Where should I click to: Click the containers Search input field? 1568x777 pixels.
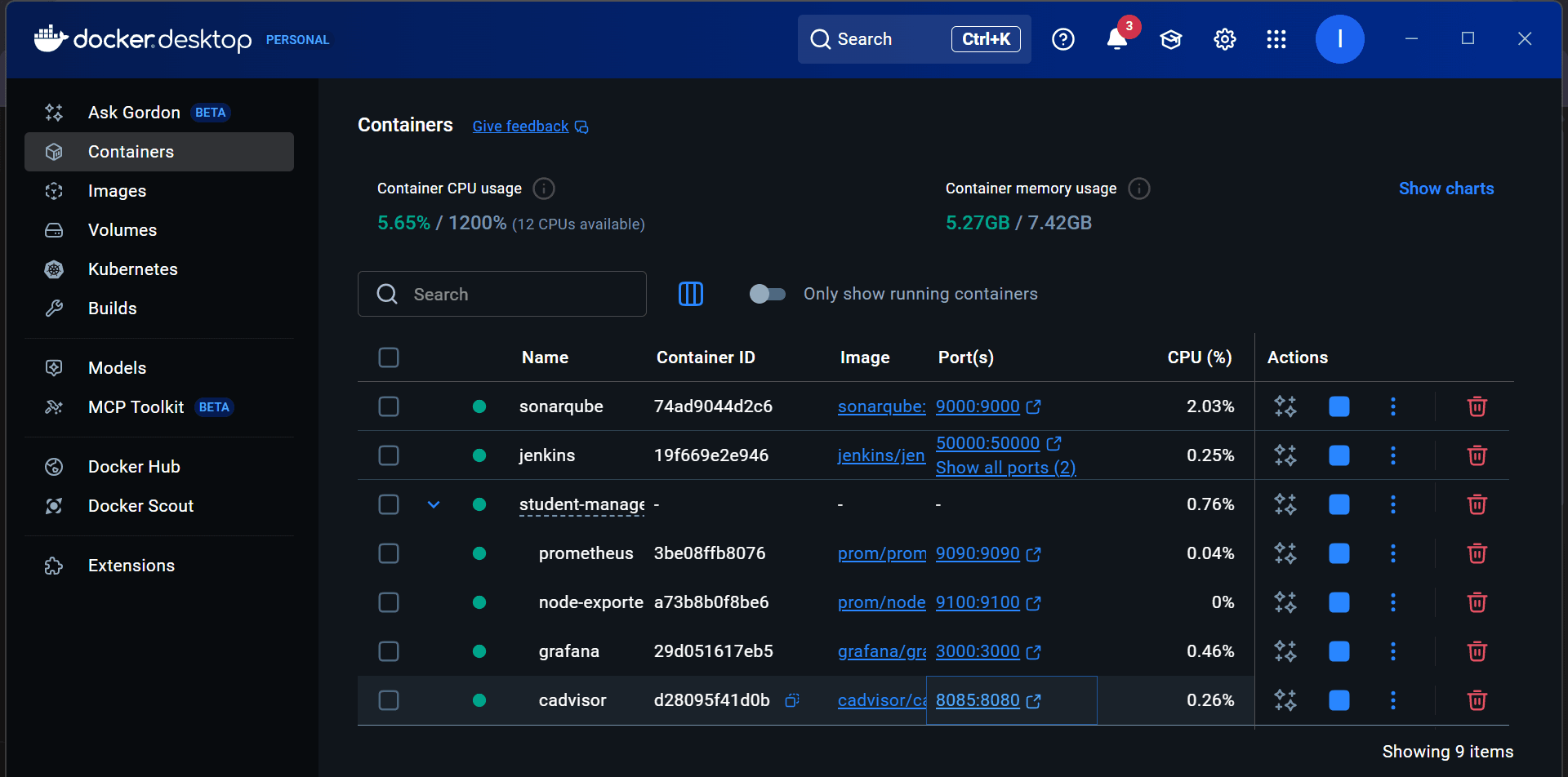coord(502,294)
